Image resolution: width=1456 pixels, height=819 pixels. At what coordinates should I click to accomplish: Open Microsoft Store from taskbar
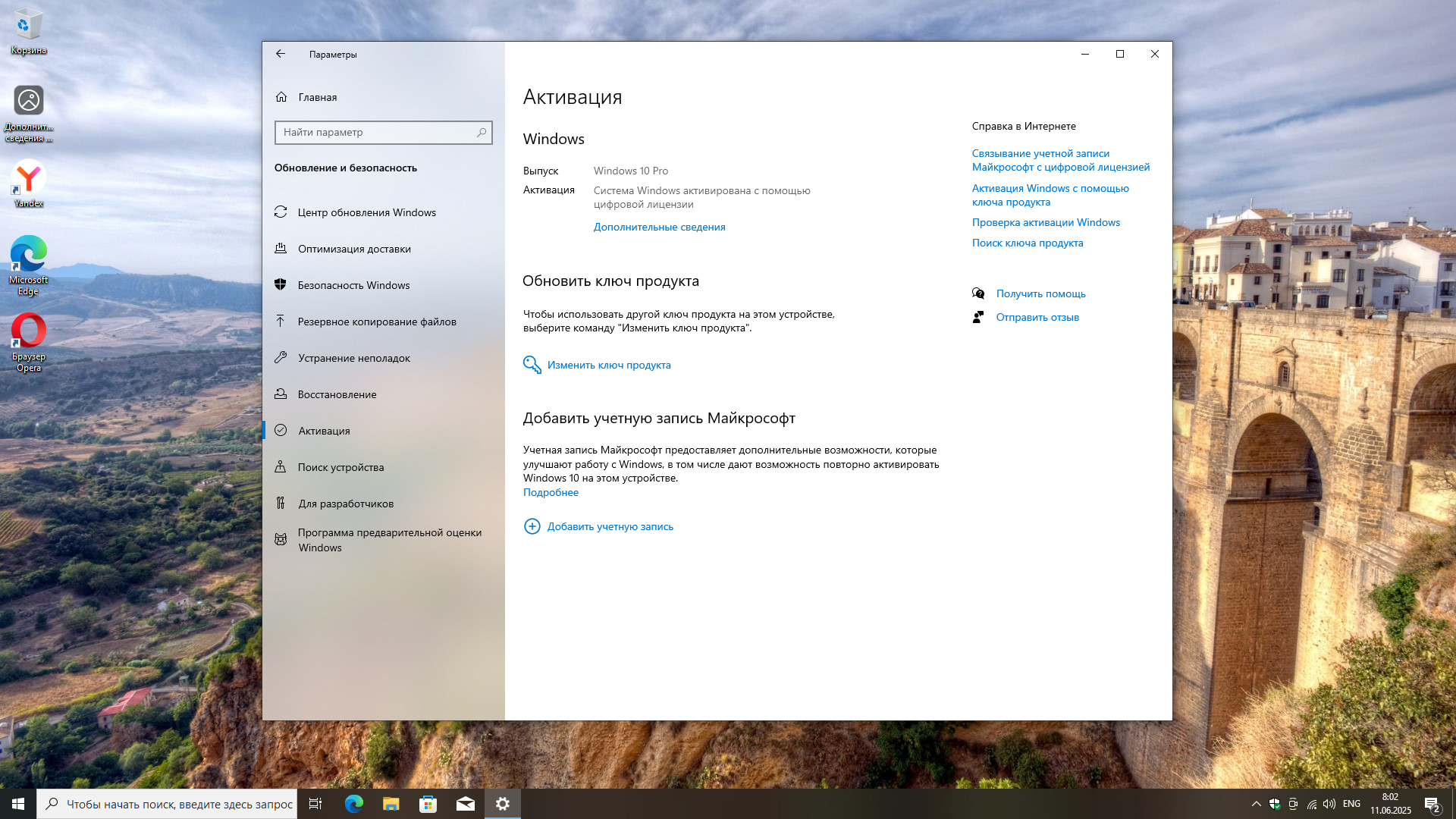(428, 804)
